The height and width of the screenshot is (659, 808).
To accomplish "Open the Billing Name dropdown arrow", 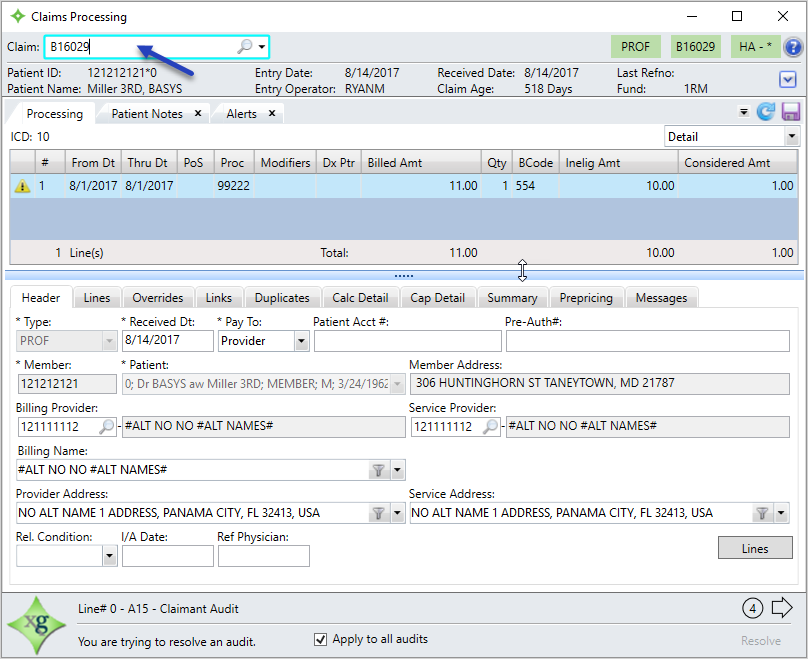I will coord(397,470).
